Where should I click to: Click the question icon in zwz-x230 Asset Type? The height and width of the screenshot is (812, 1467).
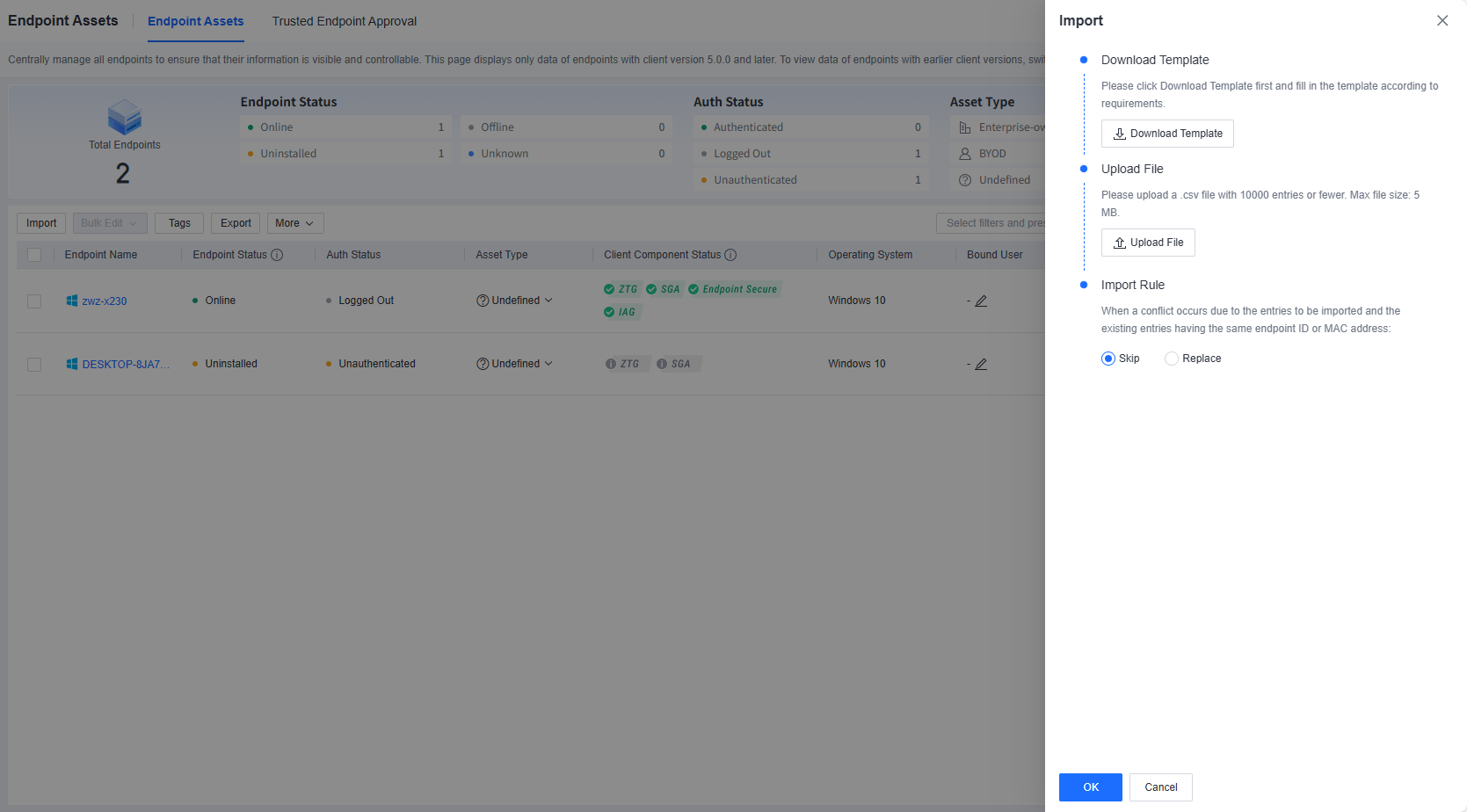click(483, 301)
